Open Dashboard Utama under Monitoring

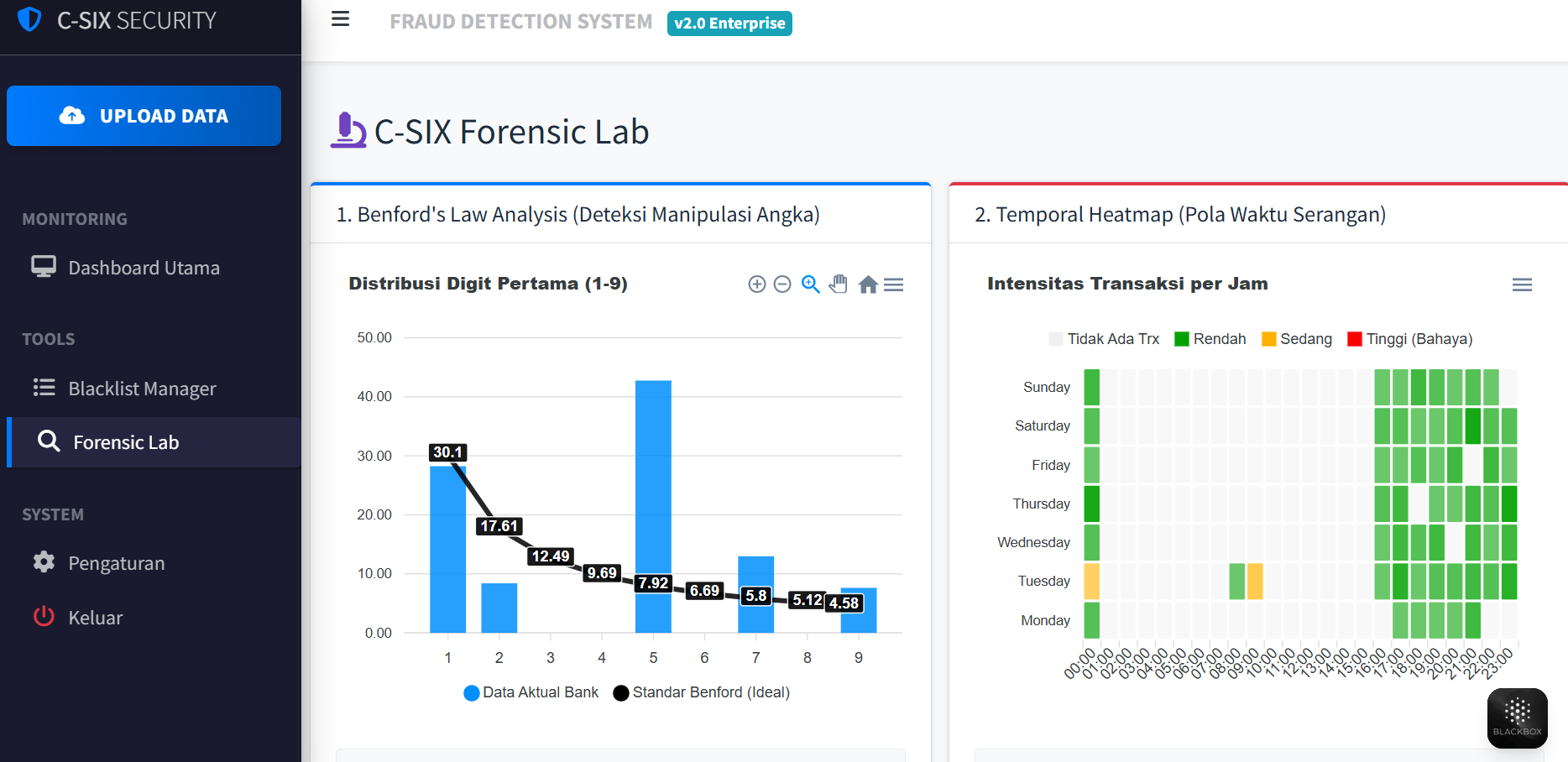tap(144, 267)
